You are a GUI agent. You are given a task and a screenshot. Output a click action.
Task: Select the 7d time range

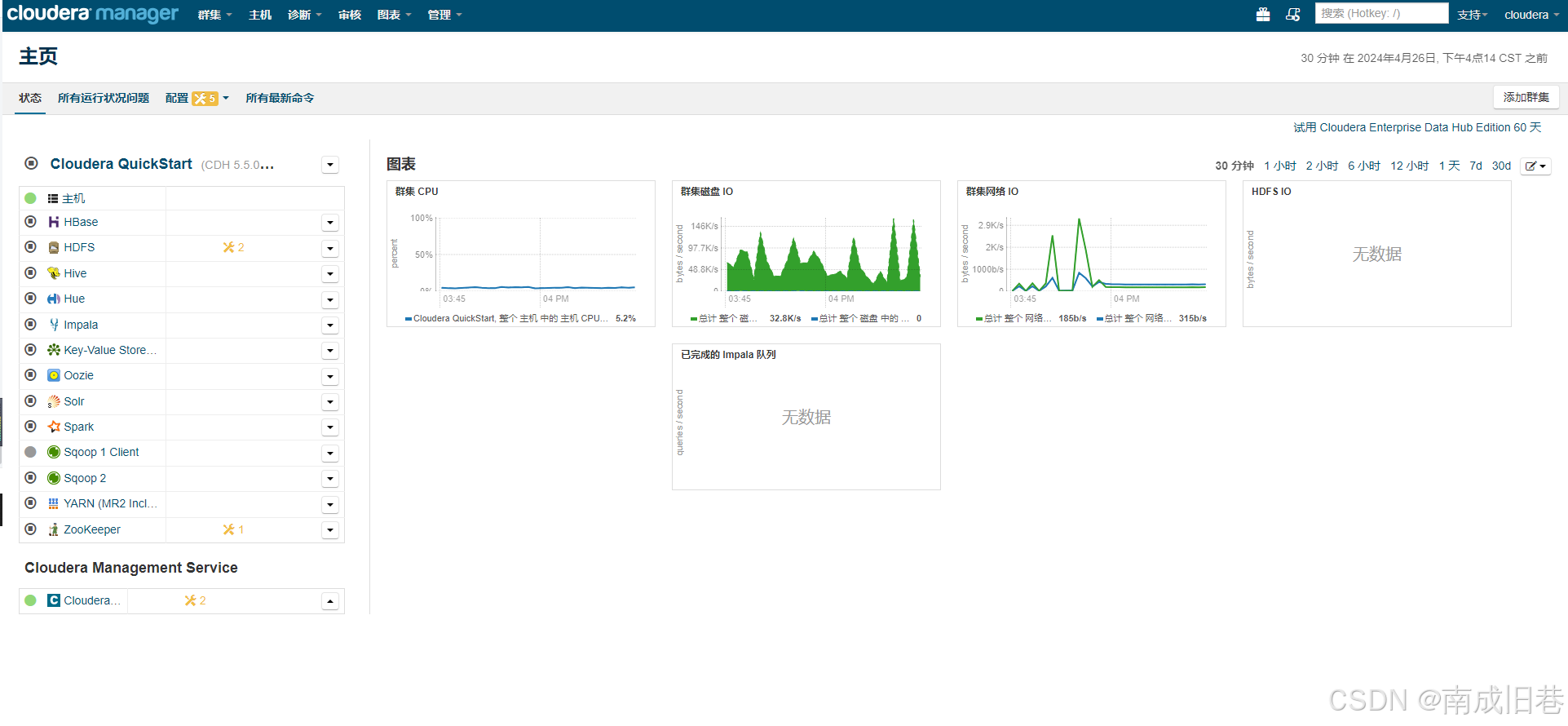(x=1476, y=166)
